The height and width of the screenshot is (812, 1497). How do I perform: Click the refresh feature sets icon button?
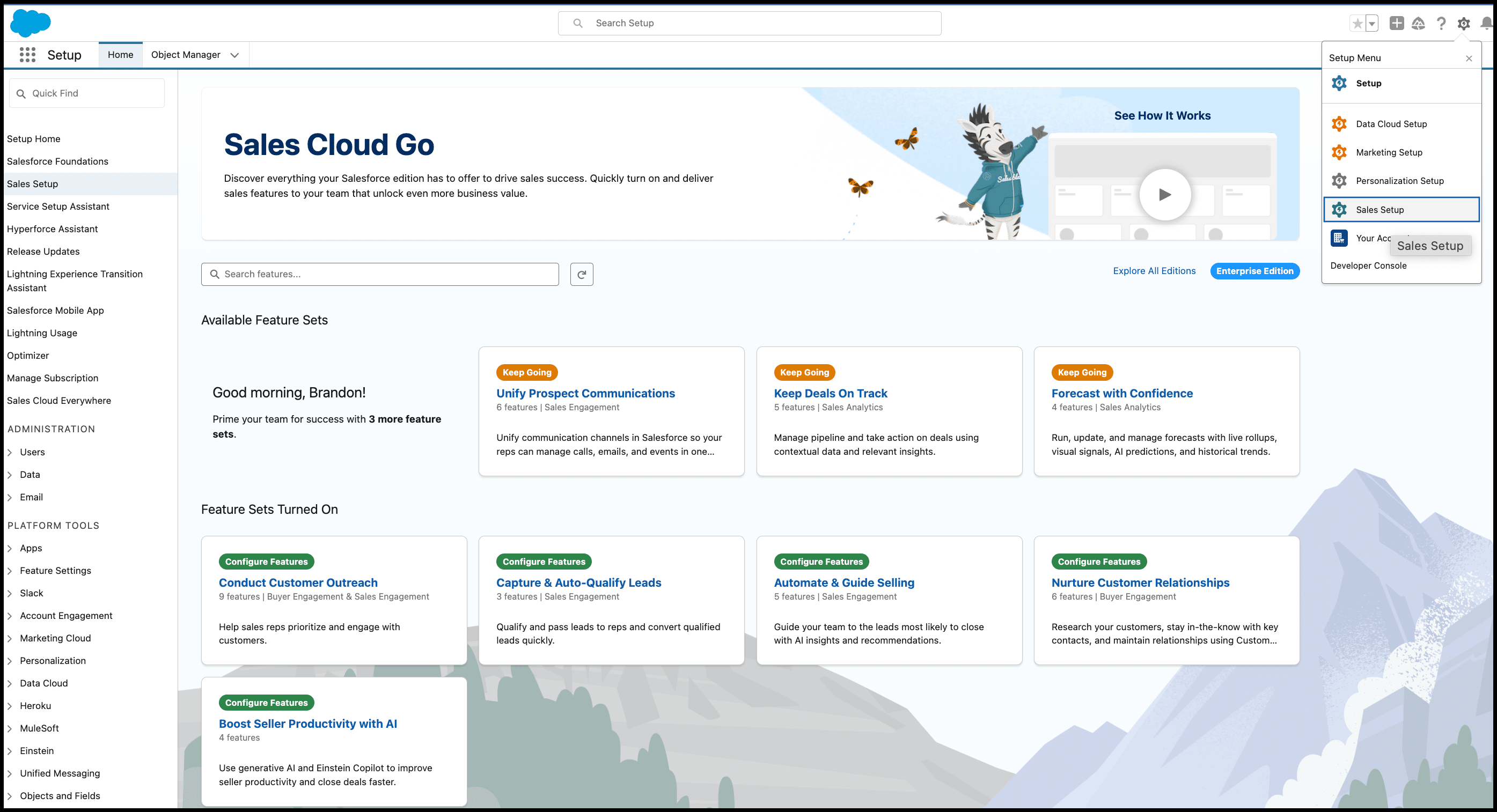(582, 274)
